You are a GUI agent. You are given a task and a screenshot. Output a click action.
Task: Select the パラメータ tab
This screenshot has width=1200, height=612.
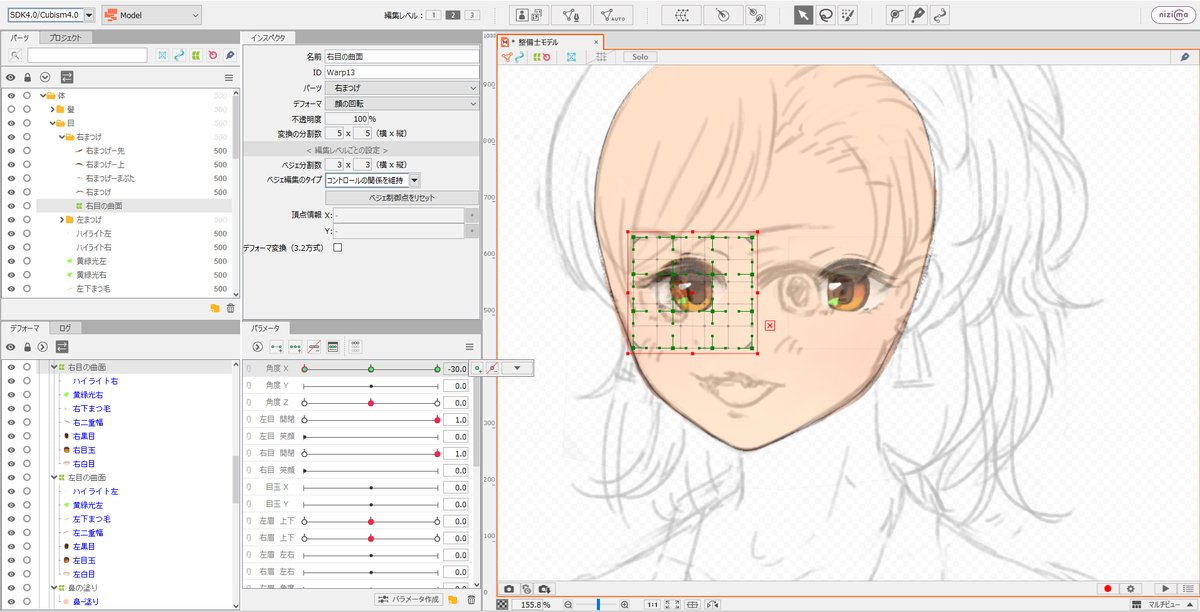pos(265,327)
